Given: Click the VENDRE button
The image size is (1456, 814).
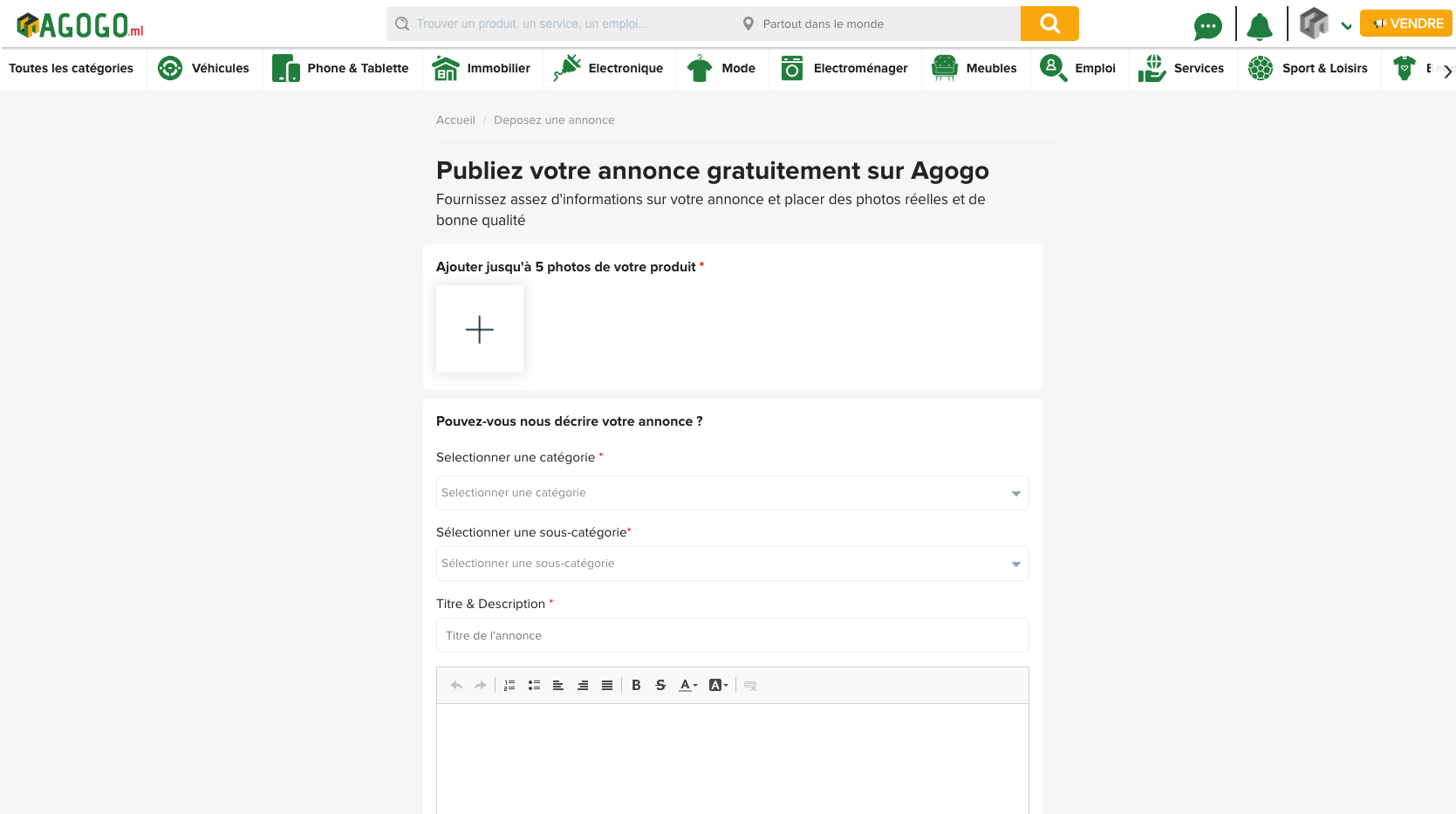Looking at the screenshot, I should coord(1405,24).
